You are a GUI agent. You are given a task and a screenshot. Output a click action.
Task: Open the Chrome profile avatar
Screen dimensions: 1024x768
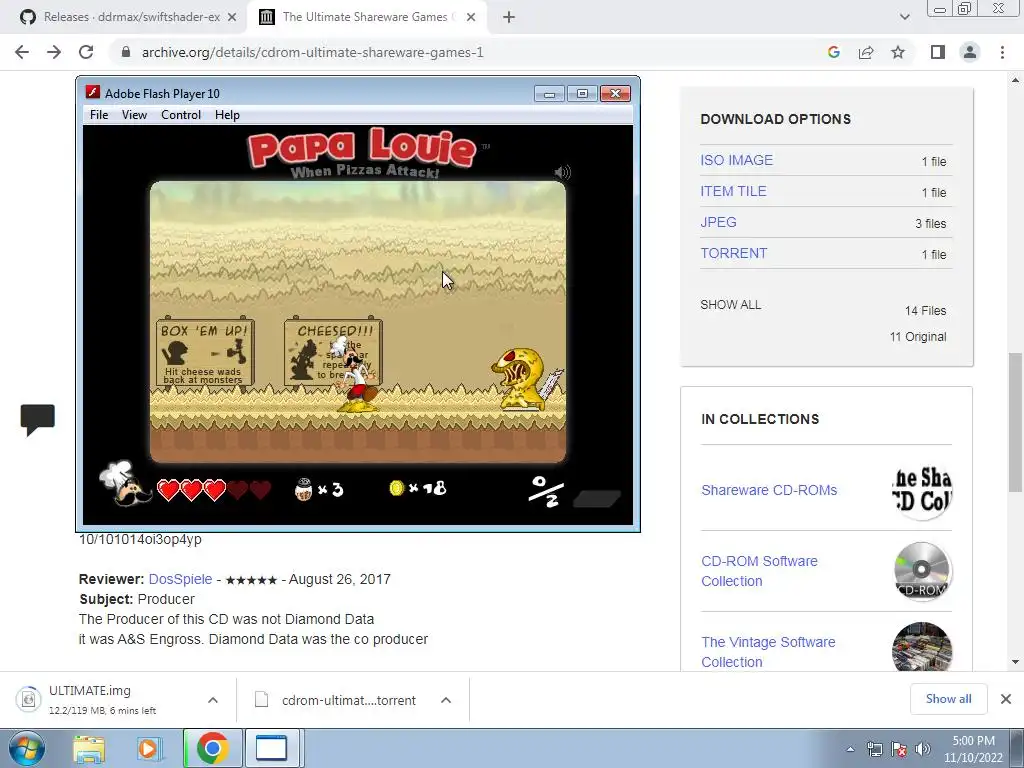(x=970, y=52)
